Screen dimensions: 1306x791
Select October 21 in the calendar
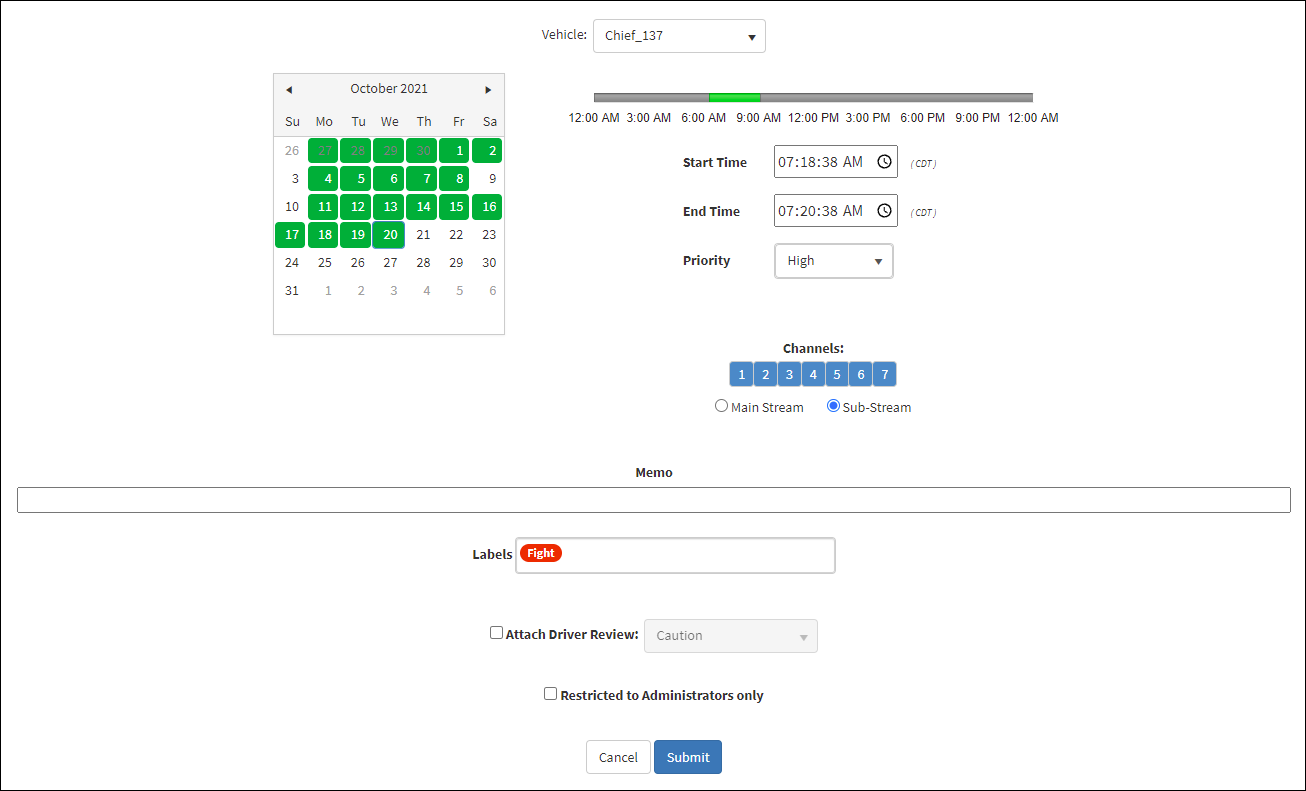(x=422, y=235)
